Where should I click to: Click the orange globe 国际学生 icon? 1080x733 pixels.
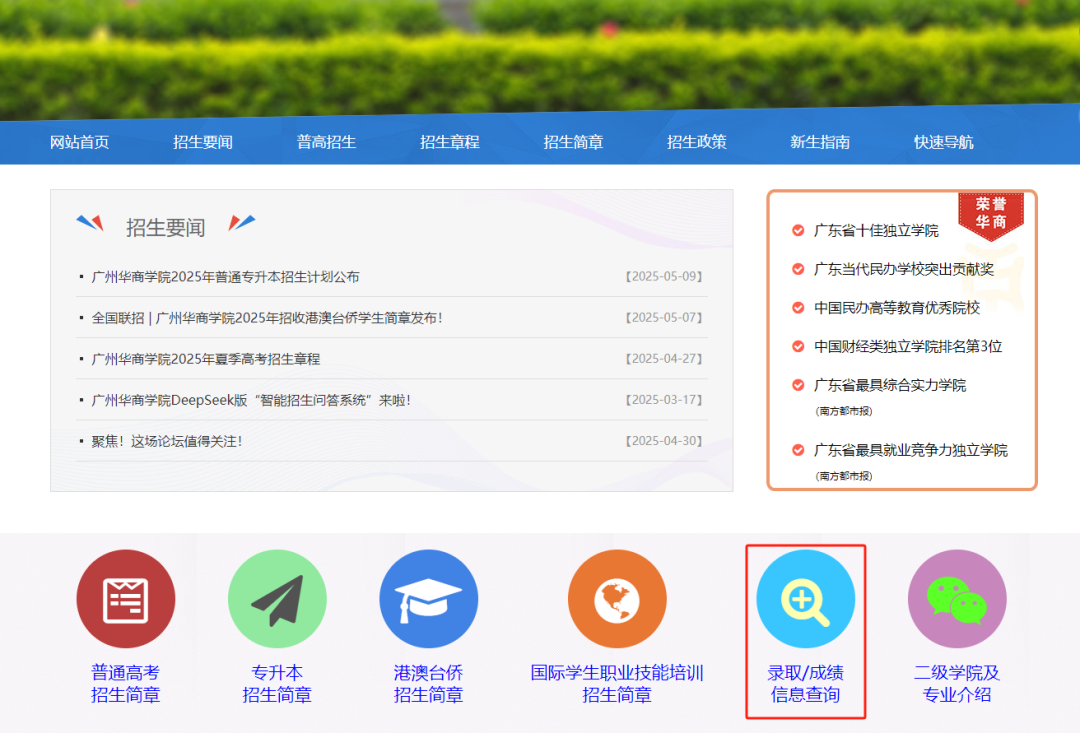[x=617, y=599]
